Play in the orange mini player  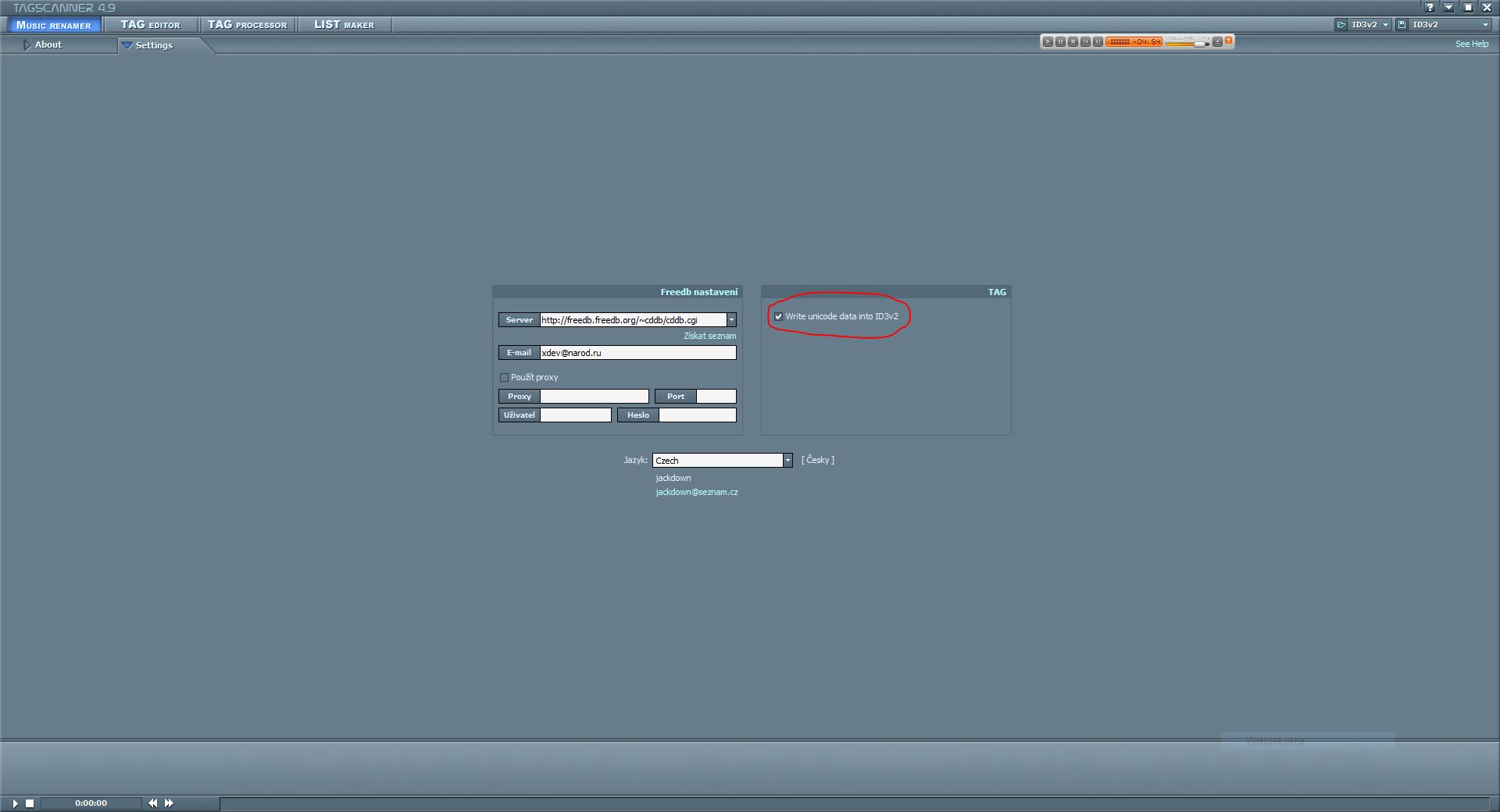pos(1048,41)
